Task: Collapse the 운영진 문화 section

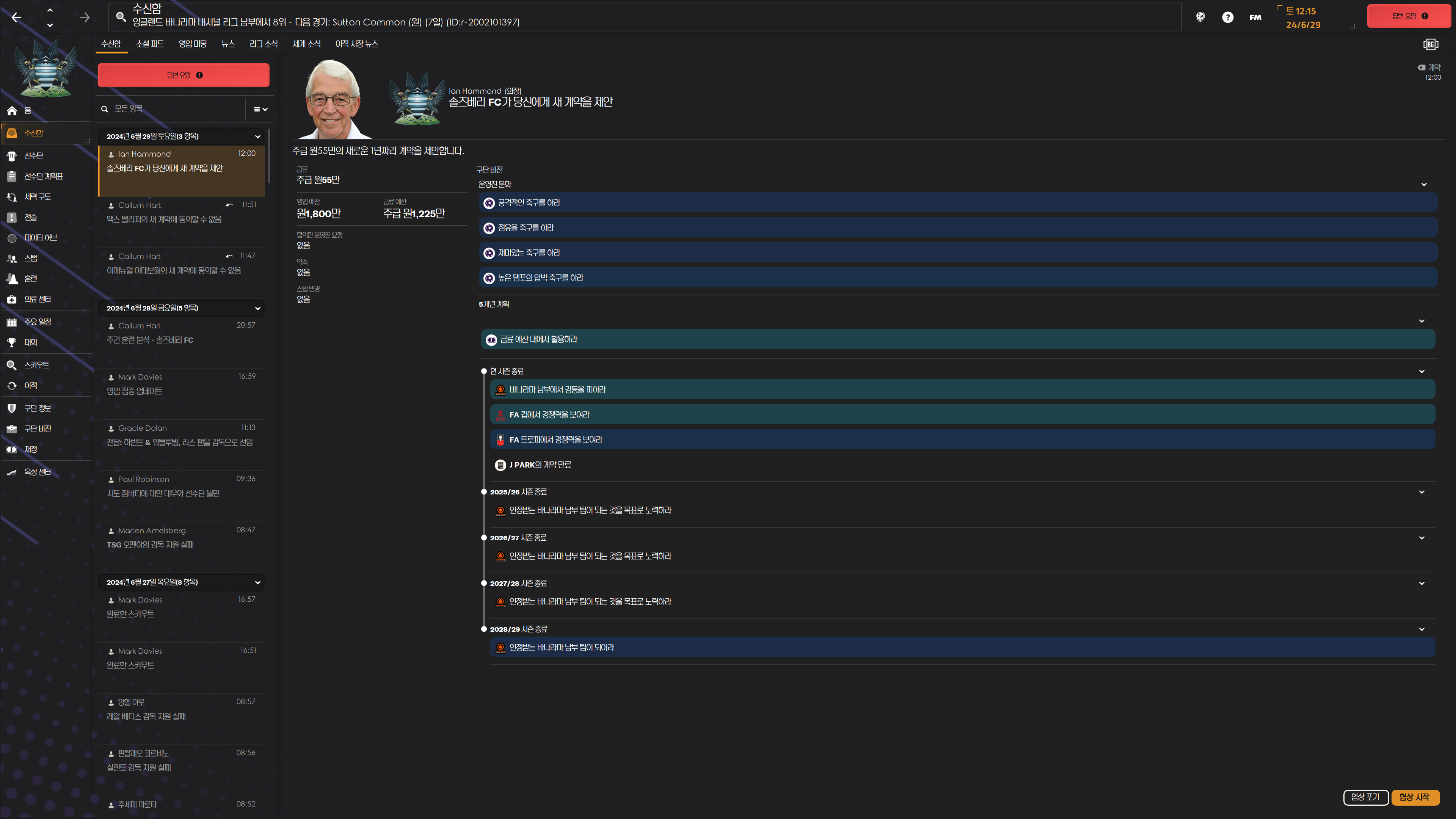Action: click(x=1424, y=184)
